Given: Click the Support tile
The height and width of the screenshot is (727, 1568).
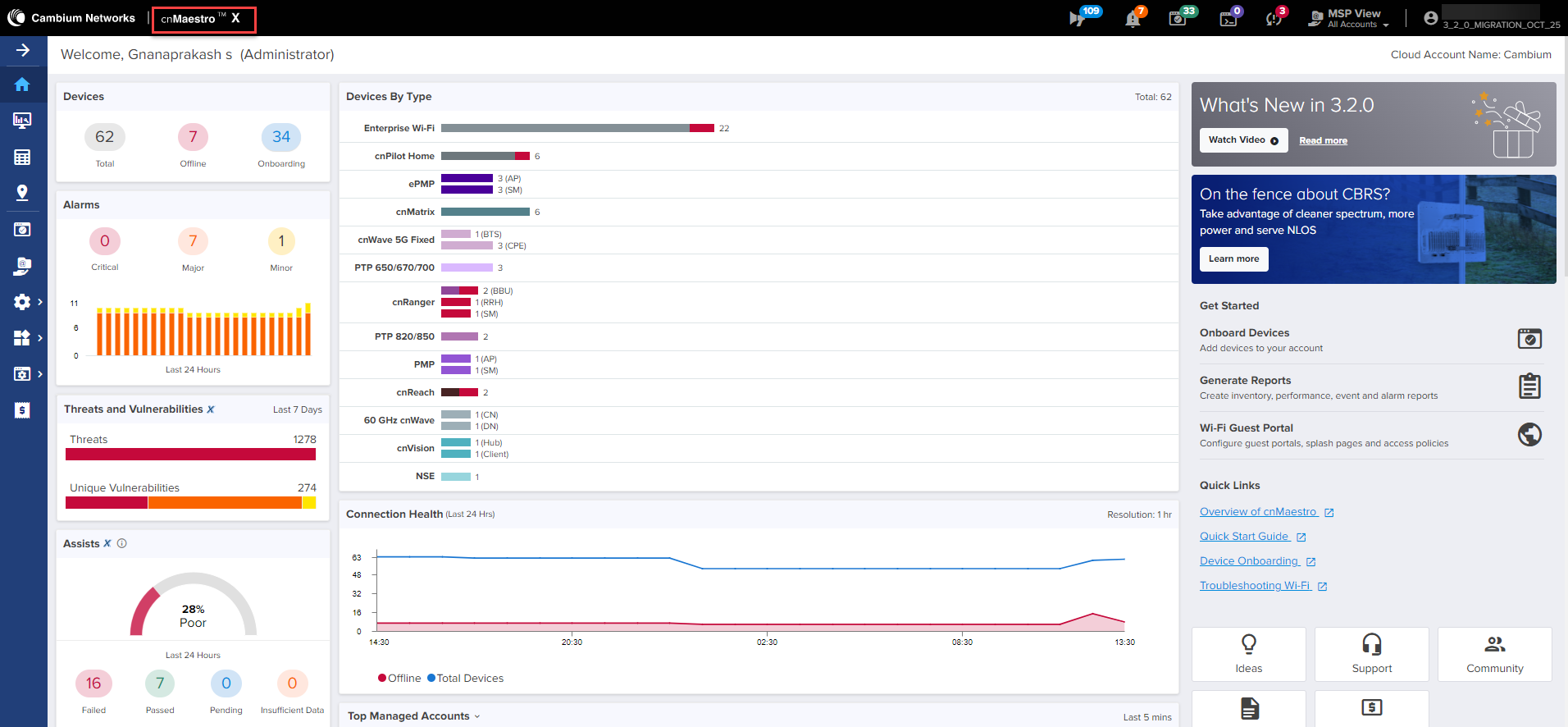Looking at the screenshot, I should click(1371, 654).
